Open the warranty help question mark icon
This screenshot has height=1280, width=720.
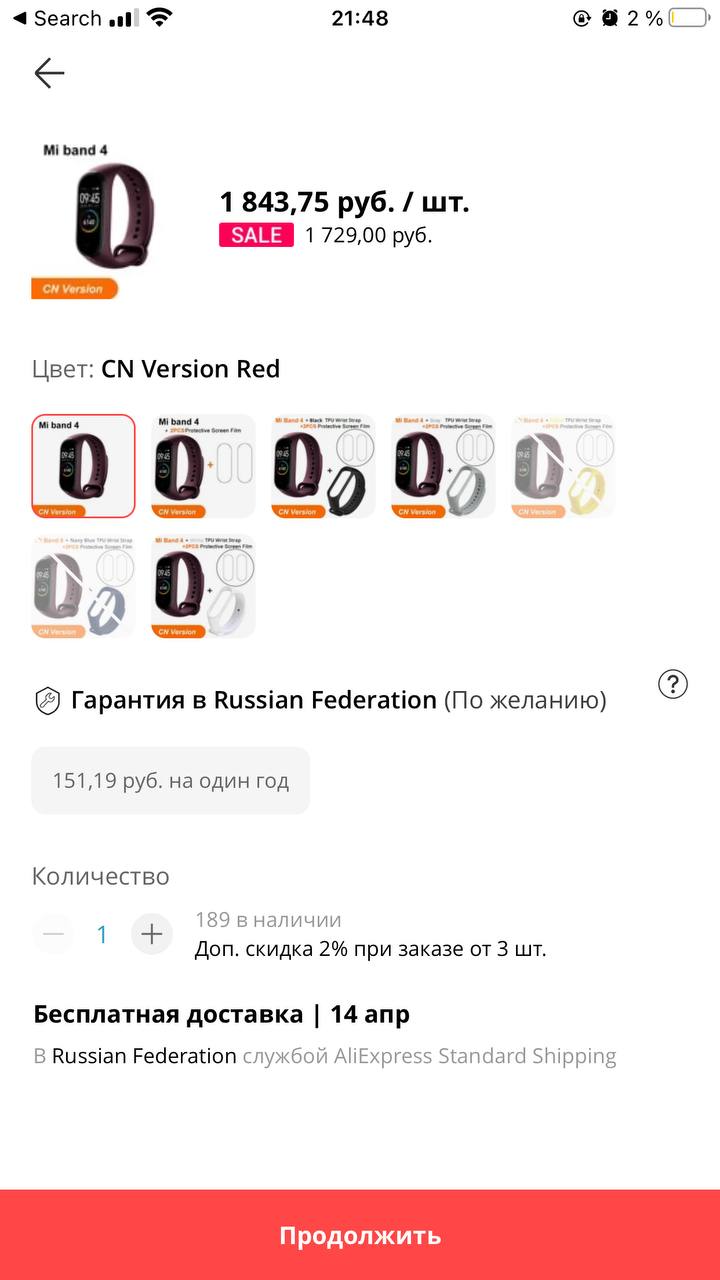click(x=673, y=684)
